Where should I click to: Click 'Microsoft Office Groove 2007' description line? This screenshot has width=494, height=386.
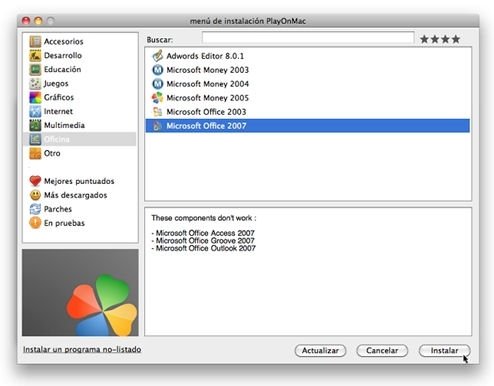click(x=203, y=240)
